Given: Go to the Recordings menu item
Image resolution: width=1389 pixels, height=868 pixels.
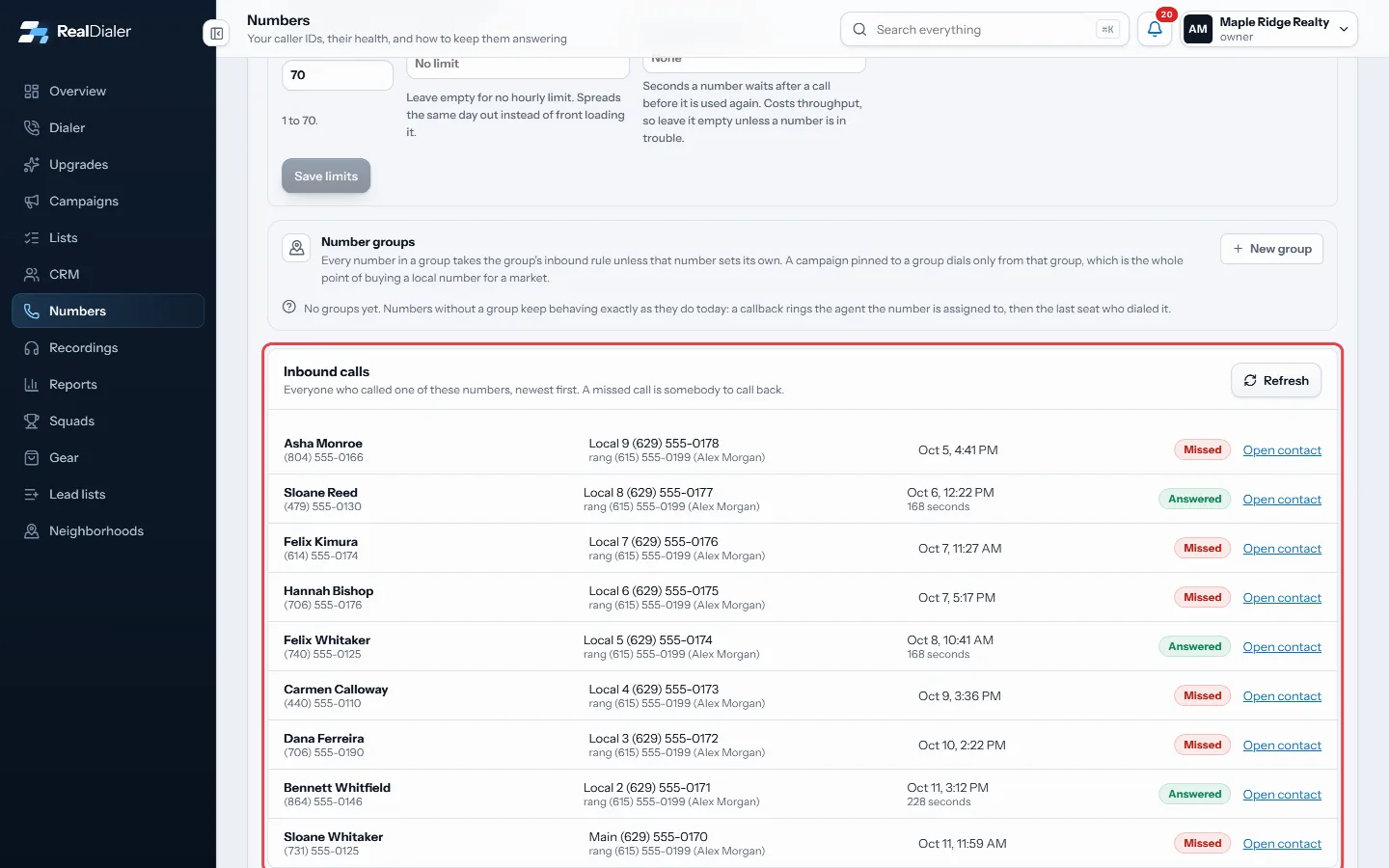Looking at the screenshot, I should [x=108, y=348].
